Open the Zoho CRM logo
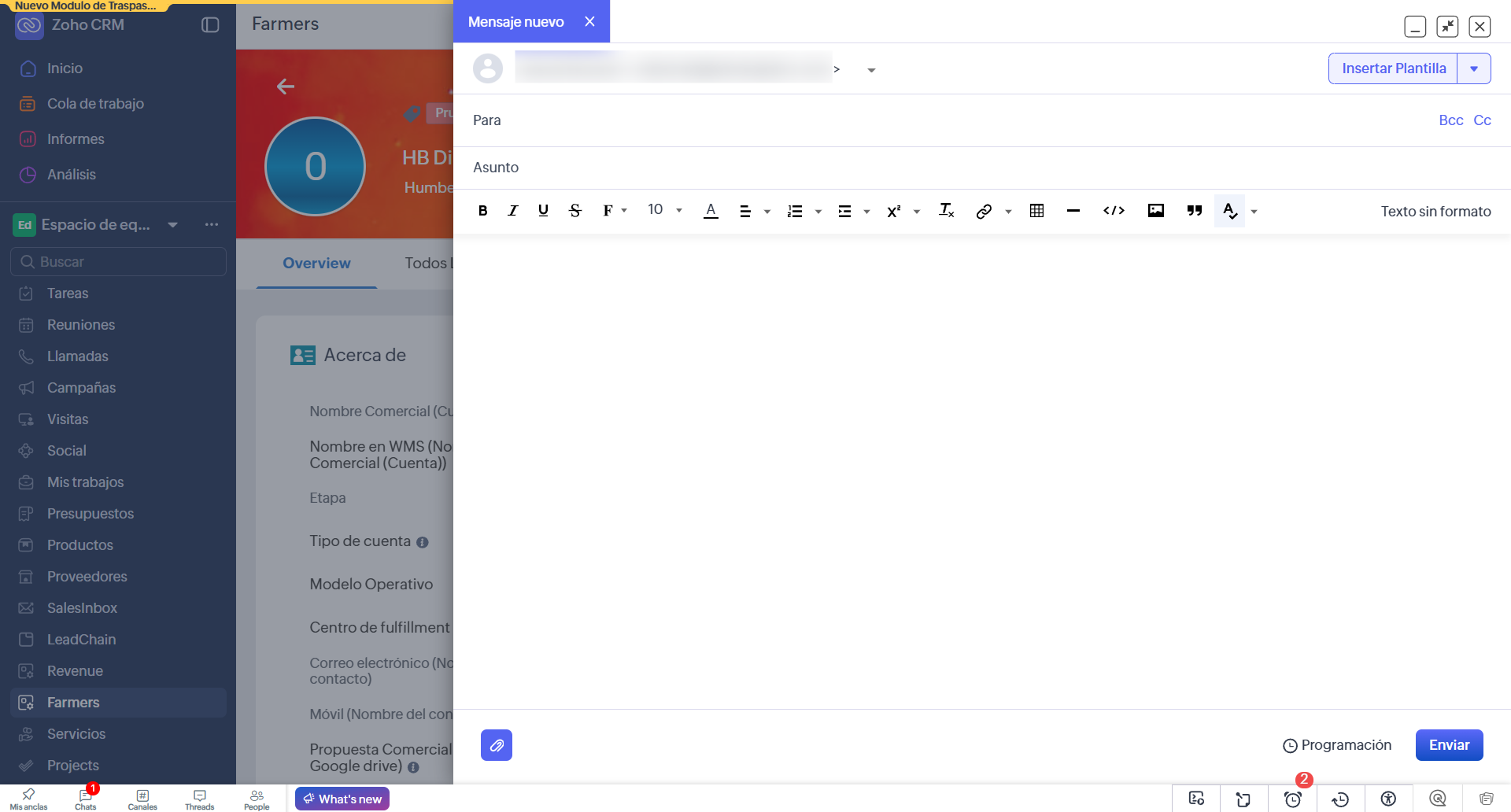1511x812 pixels. (x=29, y=25)
